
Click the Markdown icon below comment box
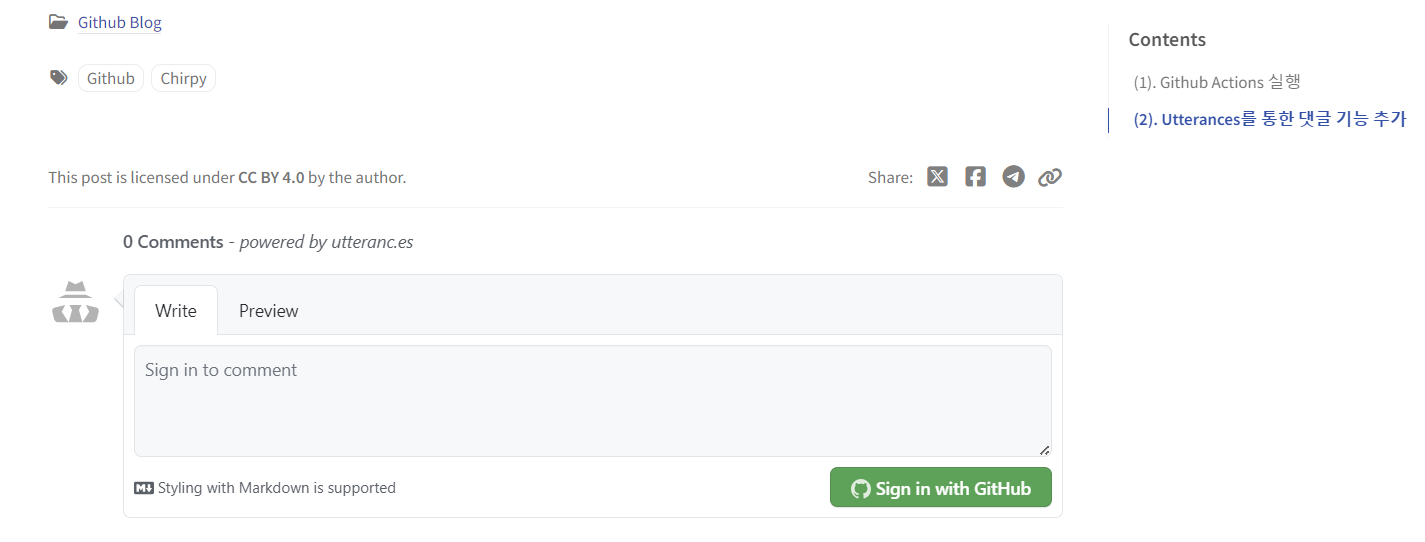pos(143,488)
